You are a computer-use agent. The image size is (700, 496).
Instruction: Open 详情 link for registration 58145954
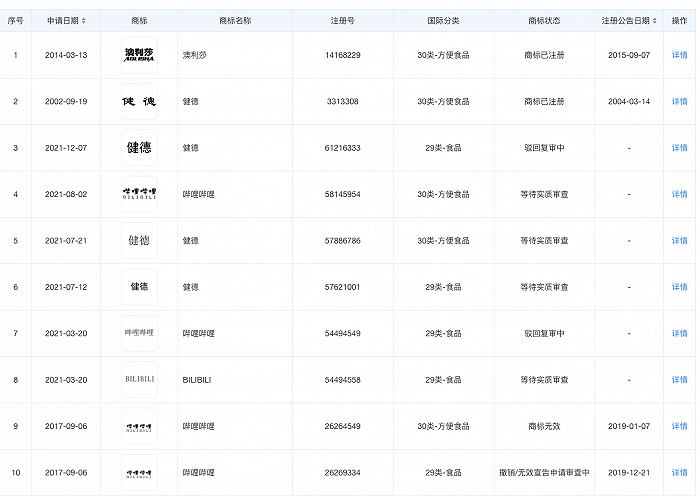tap(679, 194)
